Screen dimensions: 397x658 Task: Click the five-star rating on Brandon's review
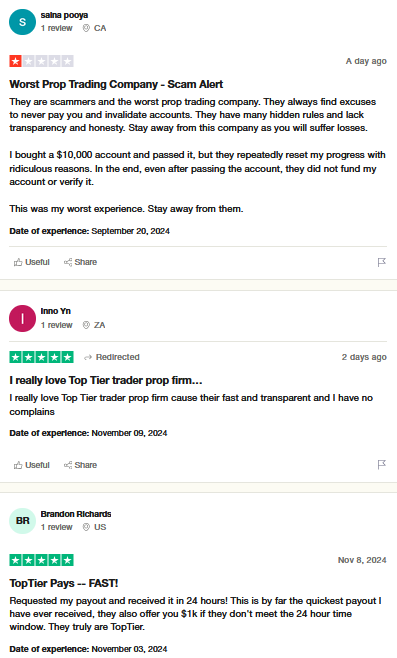(42, 560)
